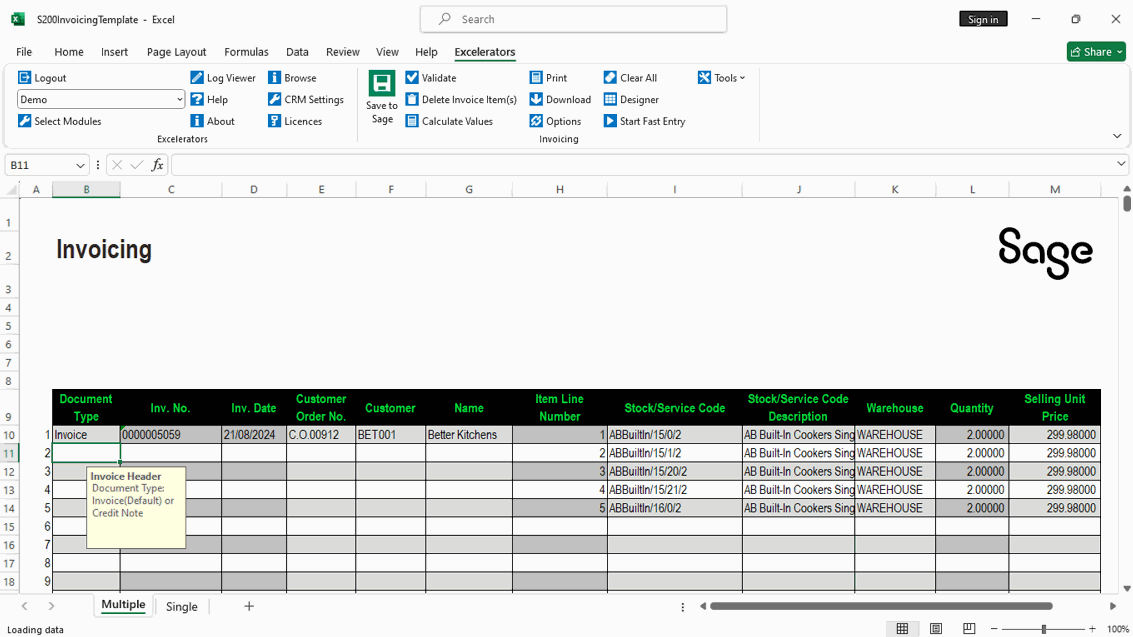This screenshot has height=637, width=1133.
Task: Switch to the Insert tab
Action: [114, 52]
